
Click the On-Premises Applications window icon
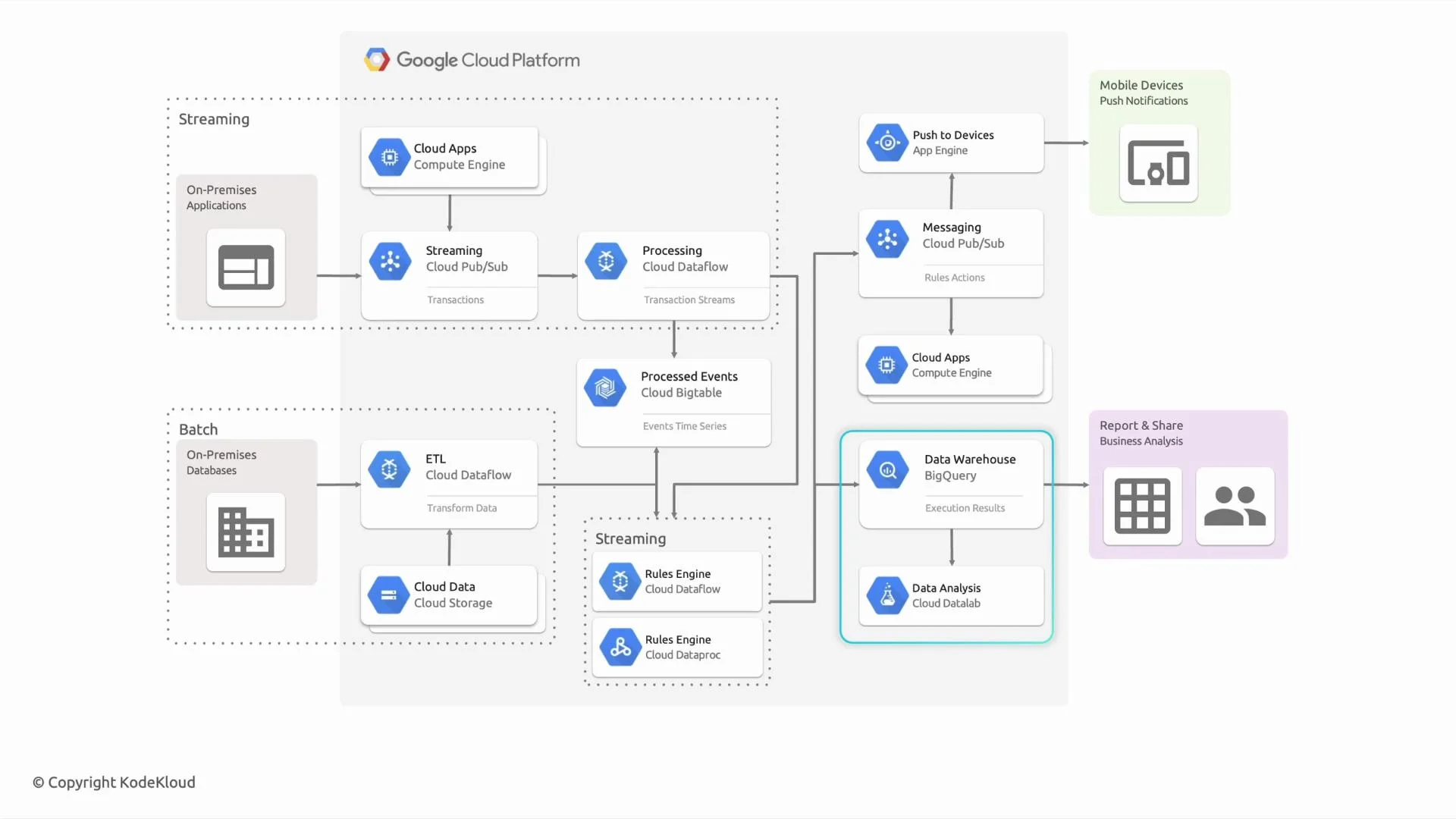pos(246,268)
